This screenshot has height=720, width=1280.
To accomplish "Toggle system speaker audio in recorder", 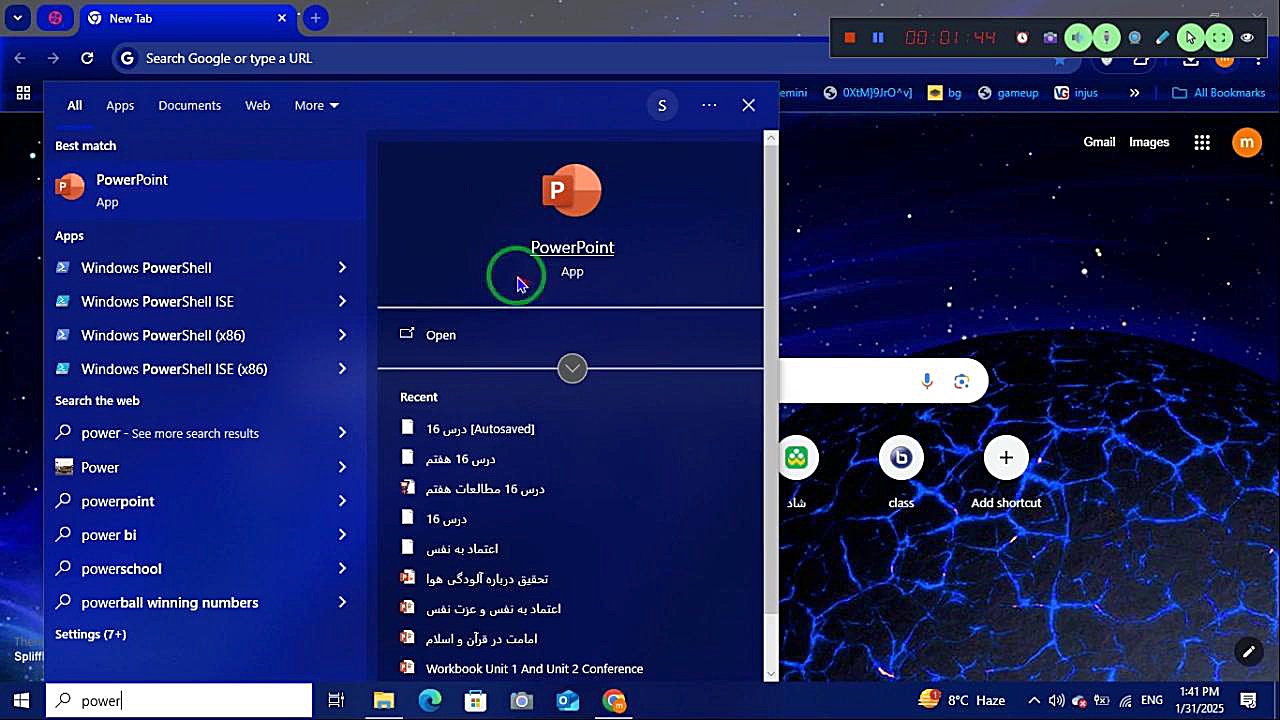I will (1078, 38).
